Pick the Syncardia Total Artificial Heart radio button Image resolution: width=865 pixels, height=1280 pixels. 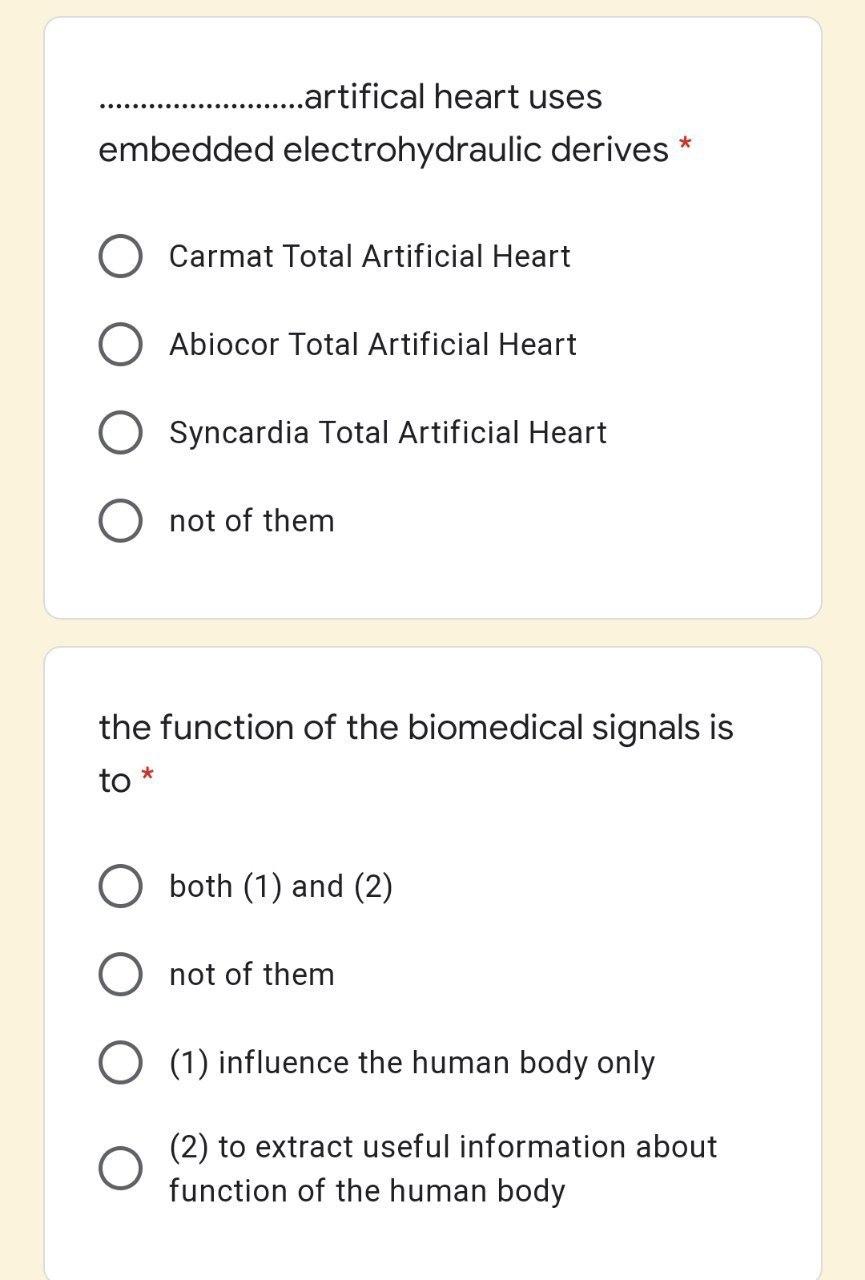[120, 433]
